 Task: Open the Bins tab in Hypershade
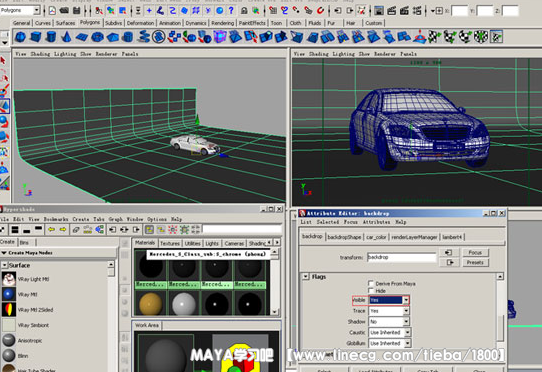point(24,242)
